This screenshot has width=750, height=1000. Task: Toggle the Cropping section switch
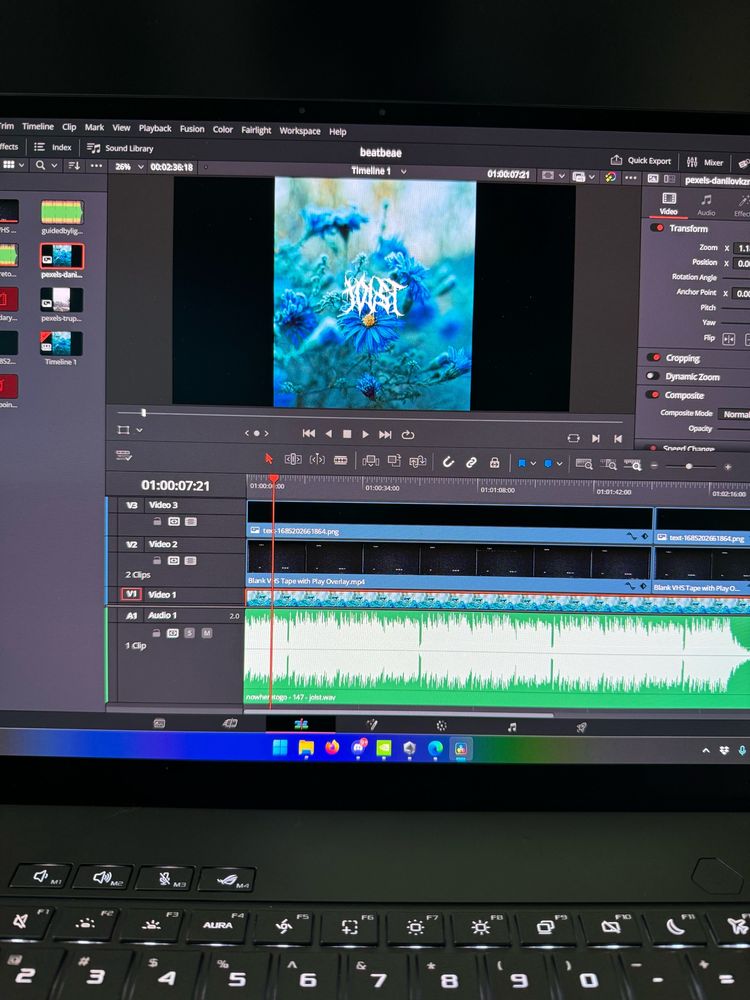[654, 357]
